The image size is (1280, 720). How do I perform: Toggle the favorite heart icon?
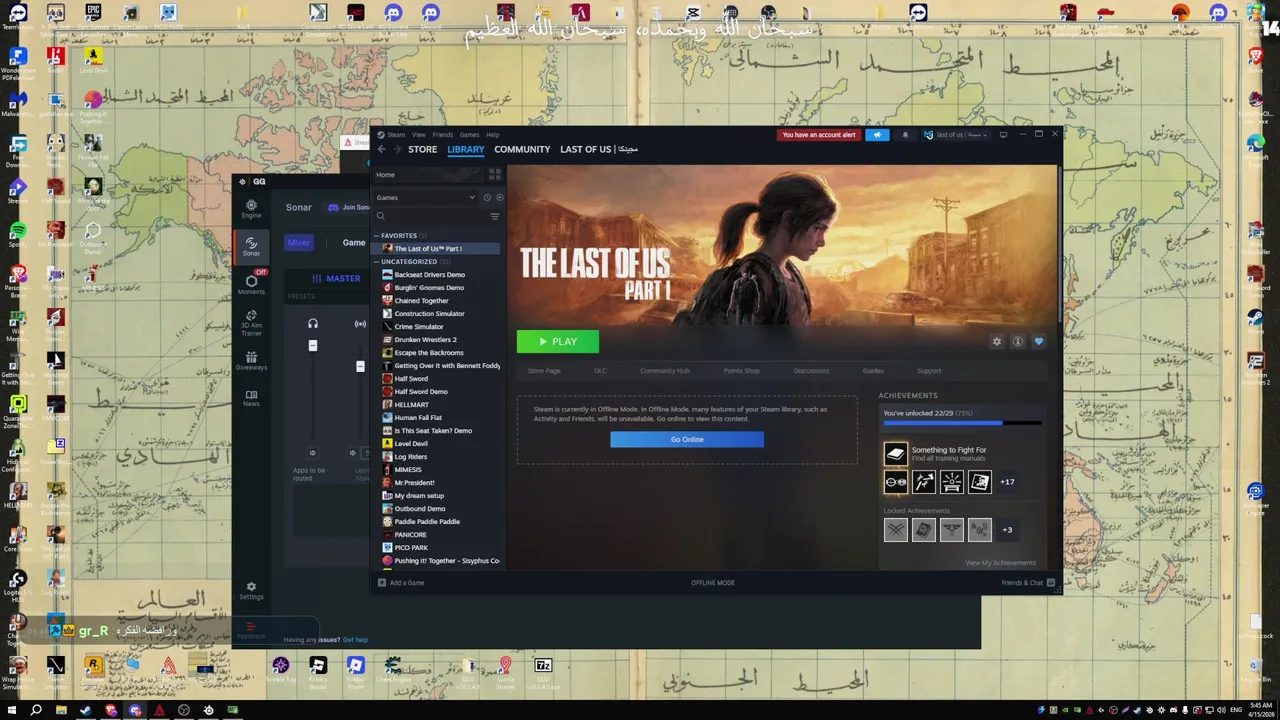1038,342
